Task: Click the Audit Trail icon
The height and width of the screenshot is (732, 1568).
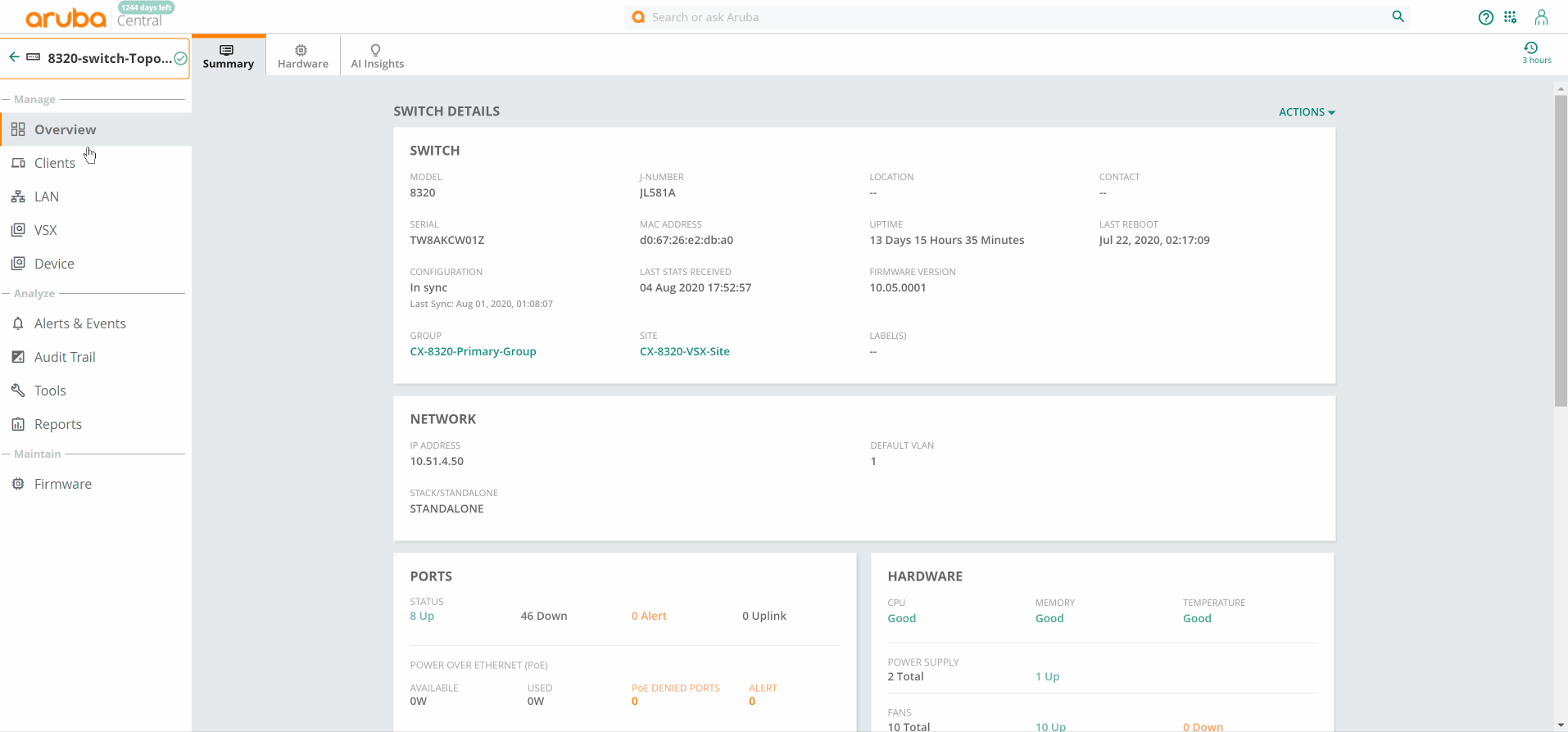Action: [x=18, y=357]
